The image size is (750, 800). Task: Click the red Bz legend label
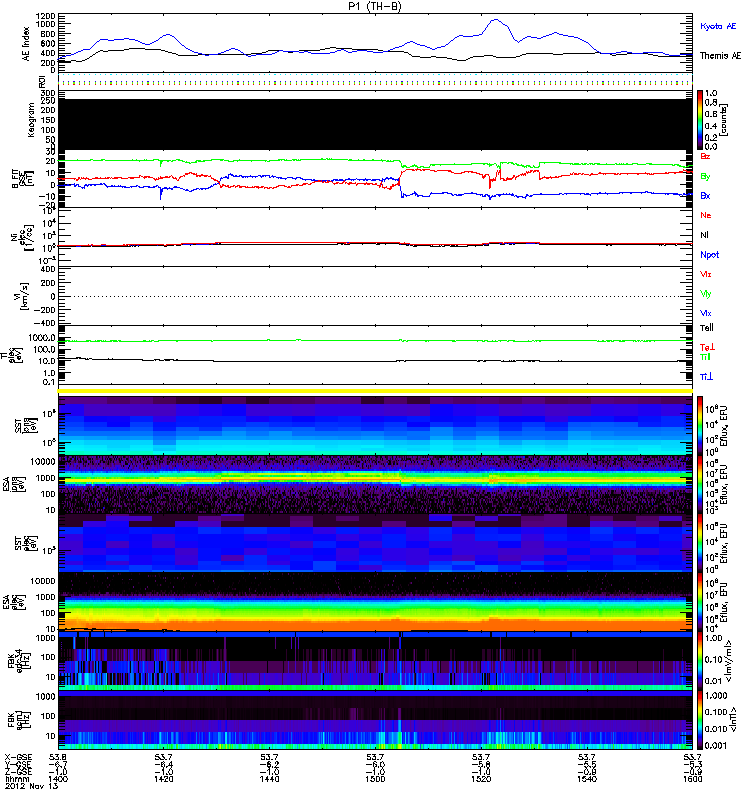click(705, 157)
